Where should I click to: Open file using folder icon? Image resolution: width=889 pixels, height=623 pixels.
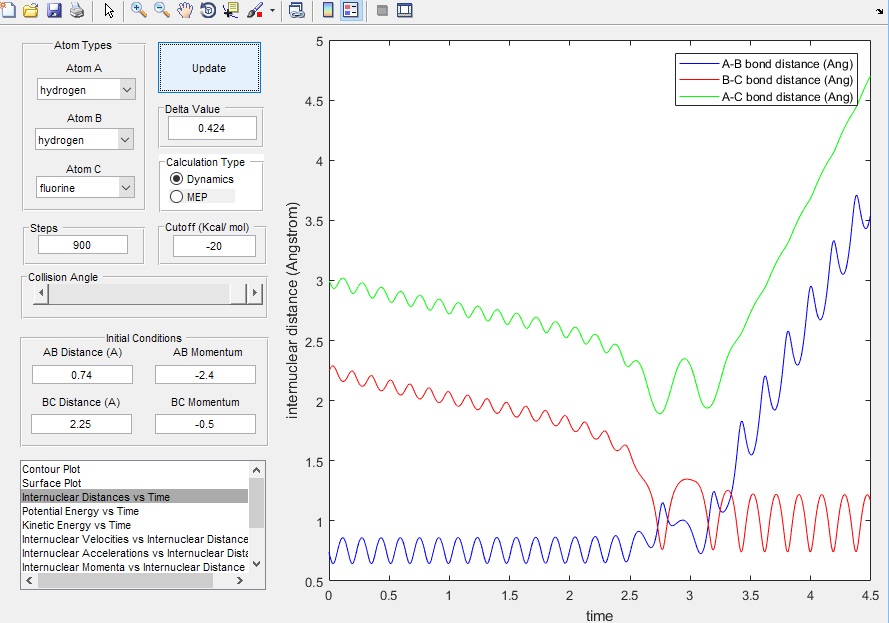[31, 11]
